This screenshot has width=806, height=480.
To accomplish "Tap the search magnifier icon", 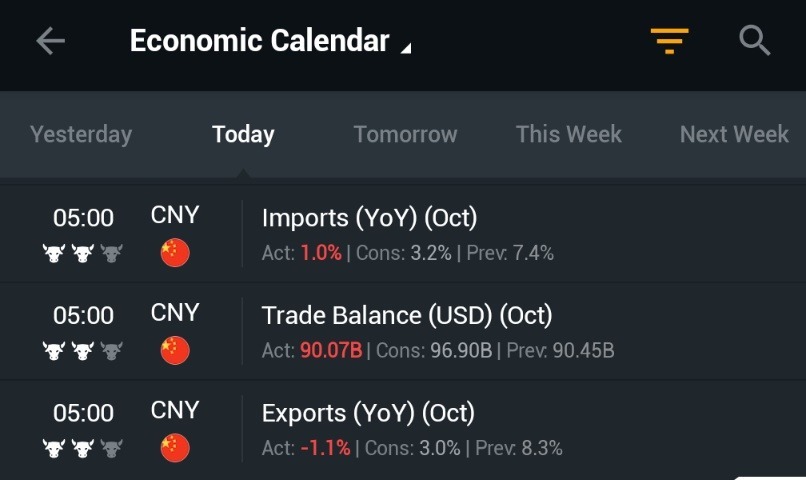I will pyautogui.click(x=754, y=41).
